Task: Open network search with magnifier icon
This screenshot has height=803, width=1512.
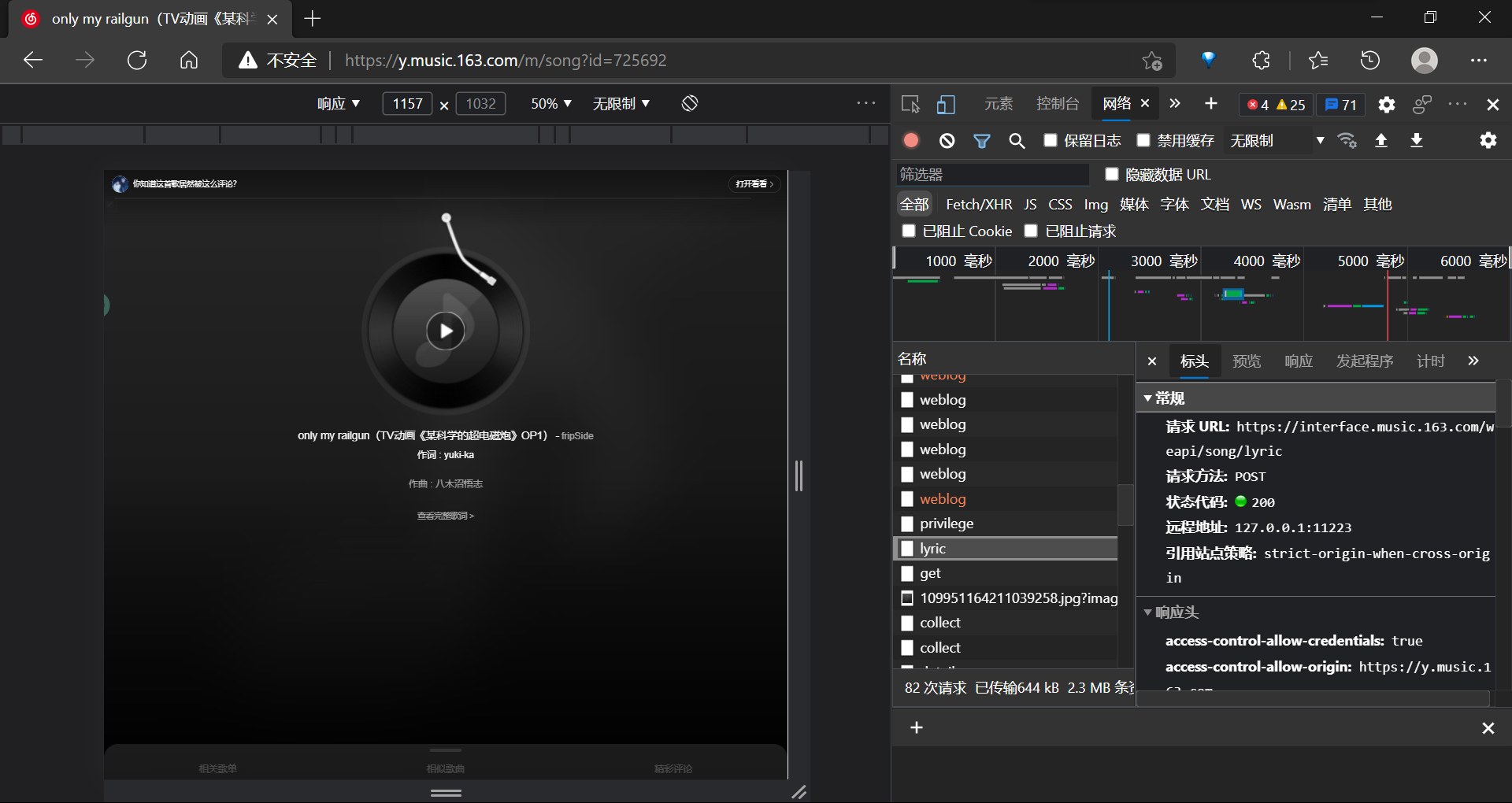Action: click(1017, 141)
